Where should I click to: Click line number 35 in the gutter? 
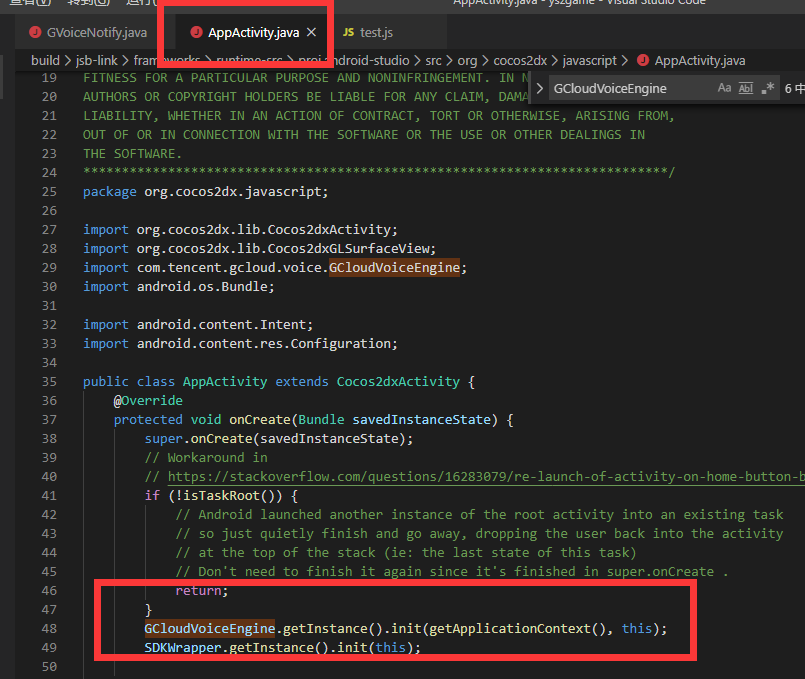click(x=49, y=382)
